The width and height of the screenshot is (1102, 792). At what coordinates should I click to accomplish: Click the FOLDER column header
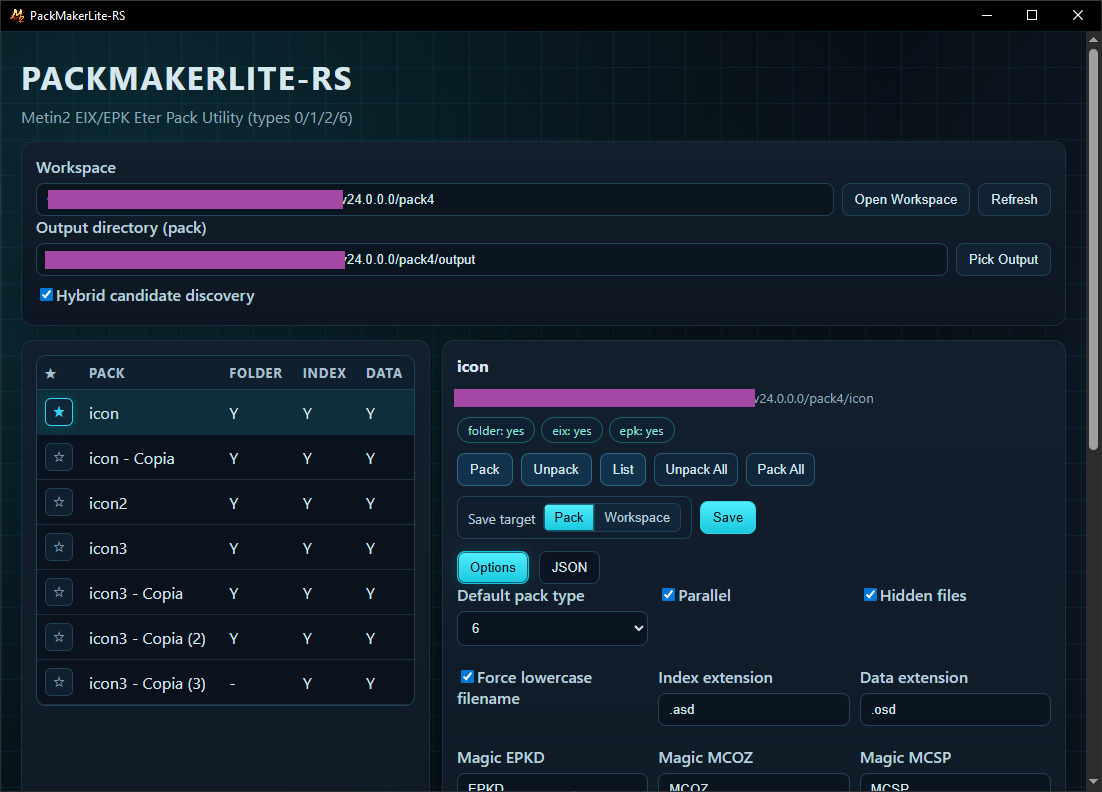[255, 373]
